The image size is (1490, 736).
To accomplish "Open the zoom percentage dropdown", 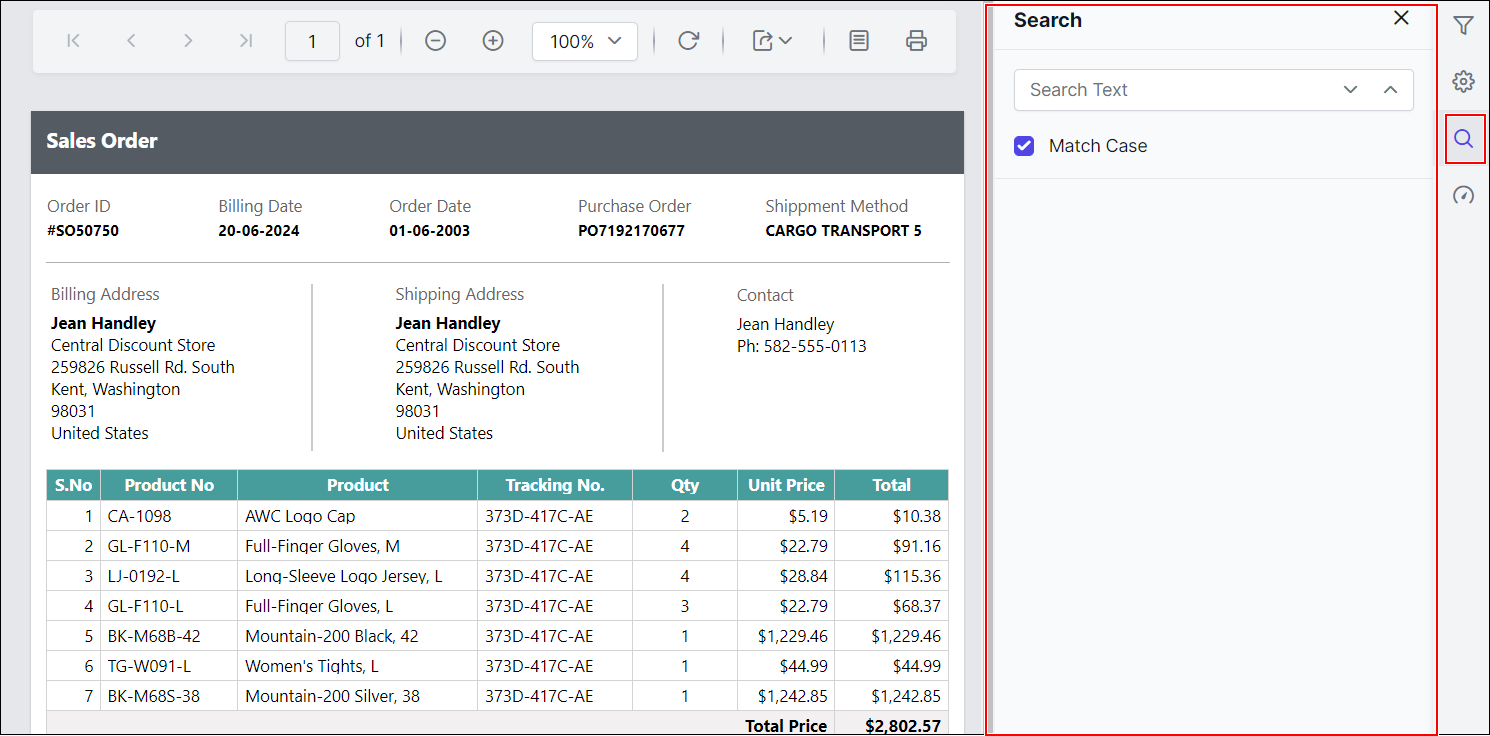I will click(x=585, y=41).
